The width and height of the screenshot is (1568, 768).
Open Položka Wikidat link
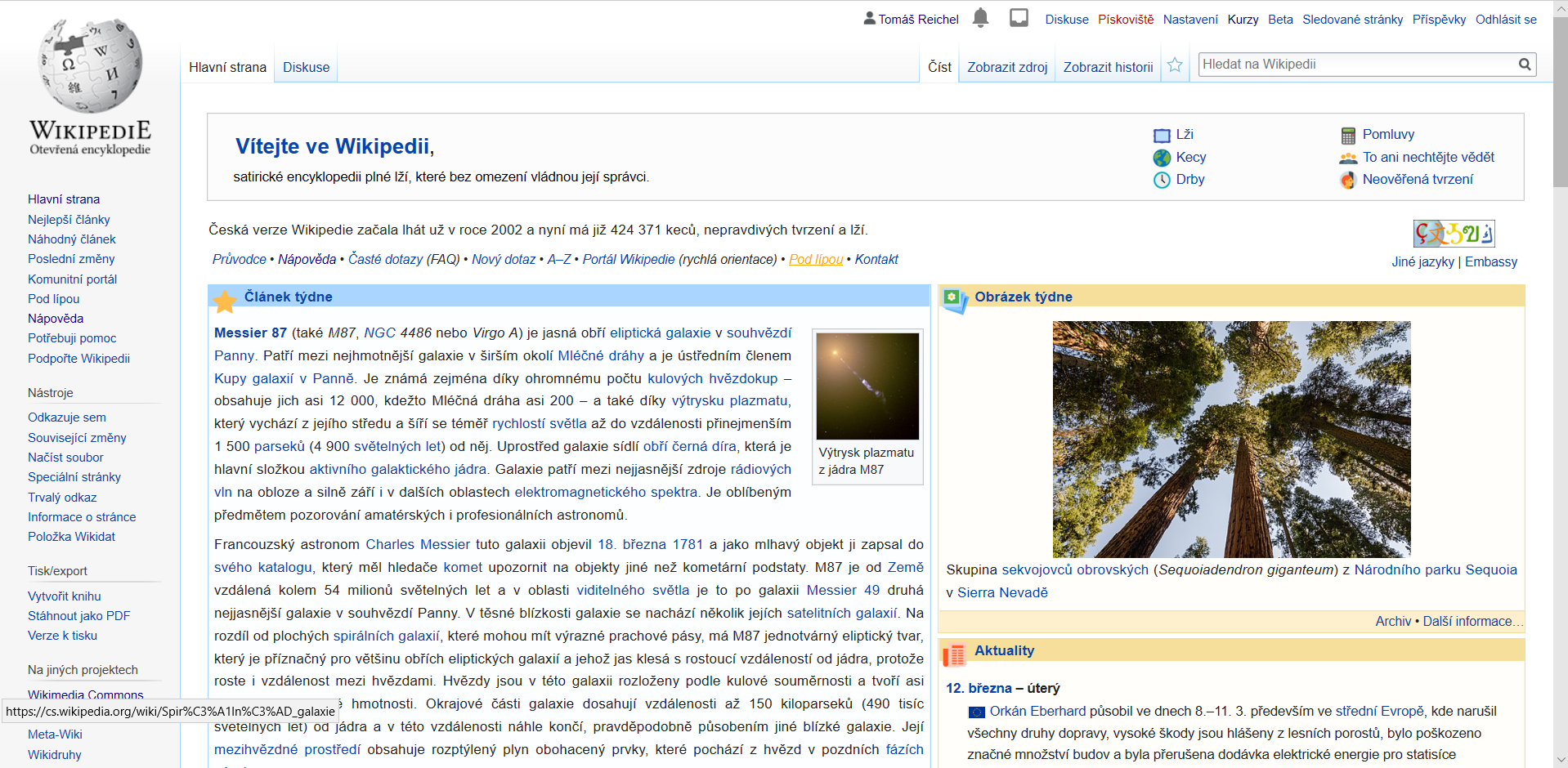point(71,537)
